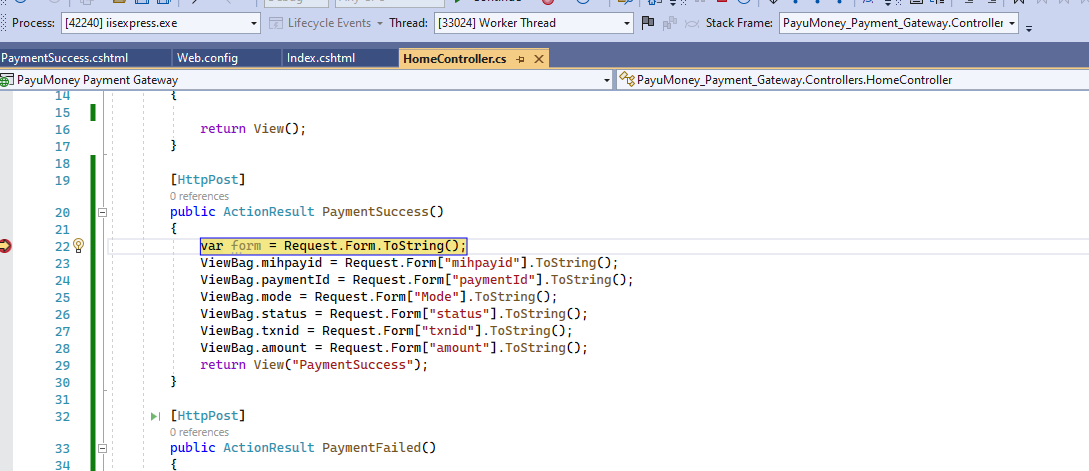Click the PaymentSuccess method name on line 20
This screenshot has width=1089, height=471.
[x=375, y=212]
